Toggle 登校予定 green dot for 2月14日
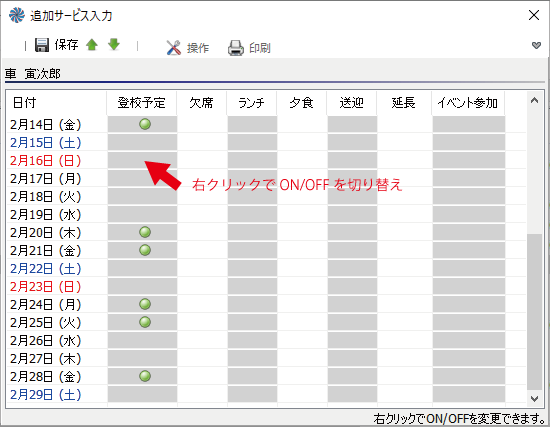The image size is (550, 427). [x=145, y=124]
